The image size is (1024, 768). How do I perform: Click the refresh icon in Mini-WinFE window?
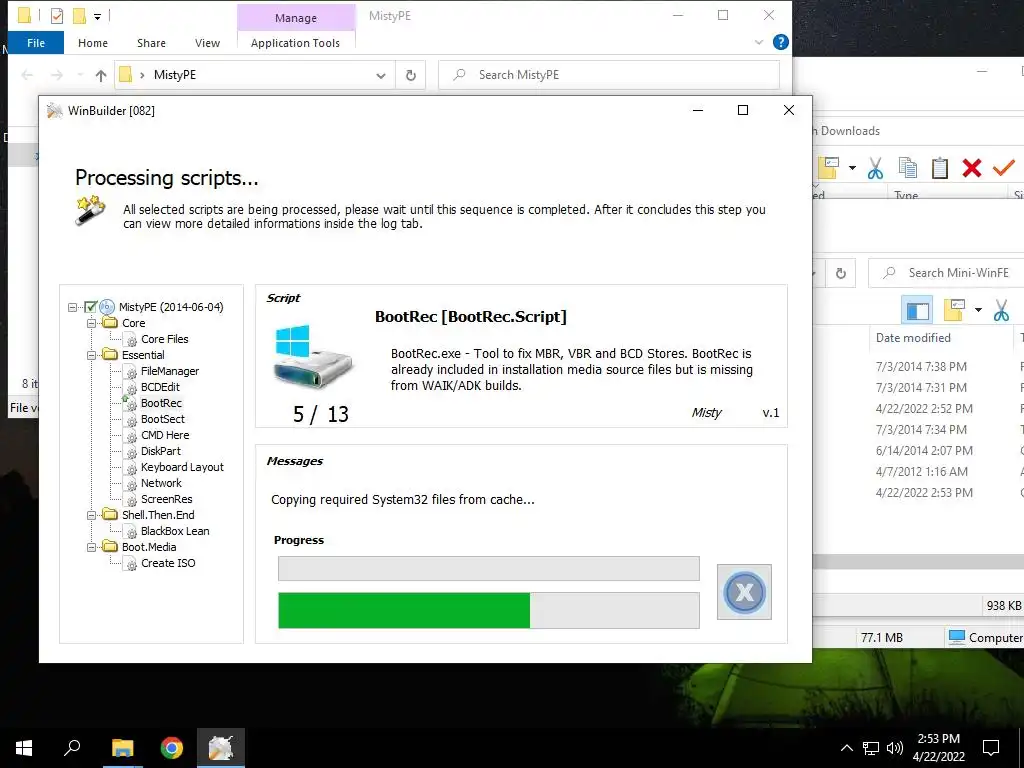[841, 273]
